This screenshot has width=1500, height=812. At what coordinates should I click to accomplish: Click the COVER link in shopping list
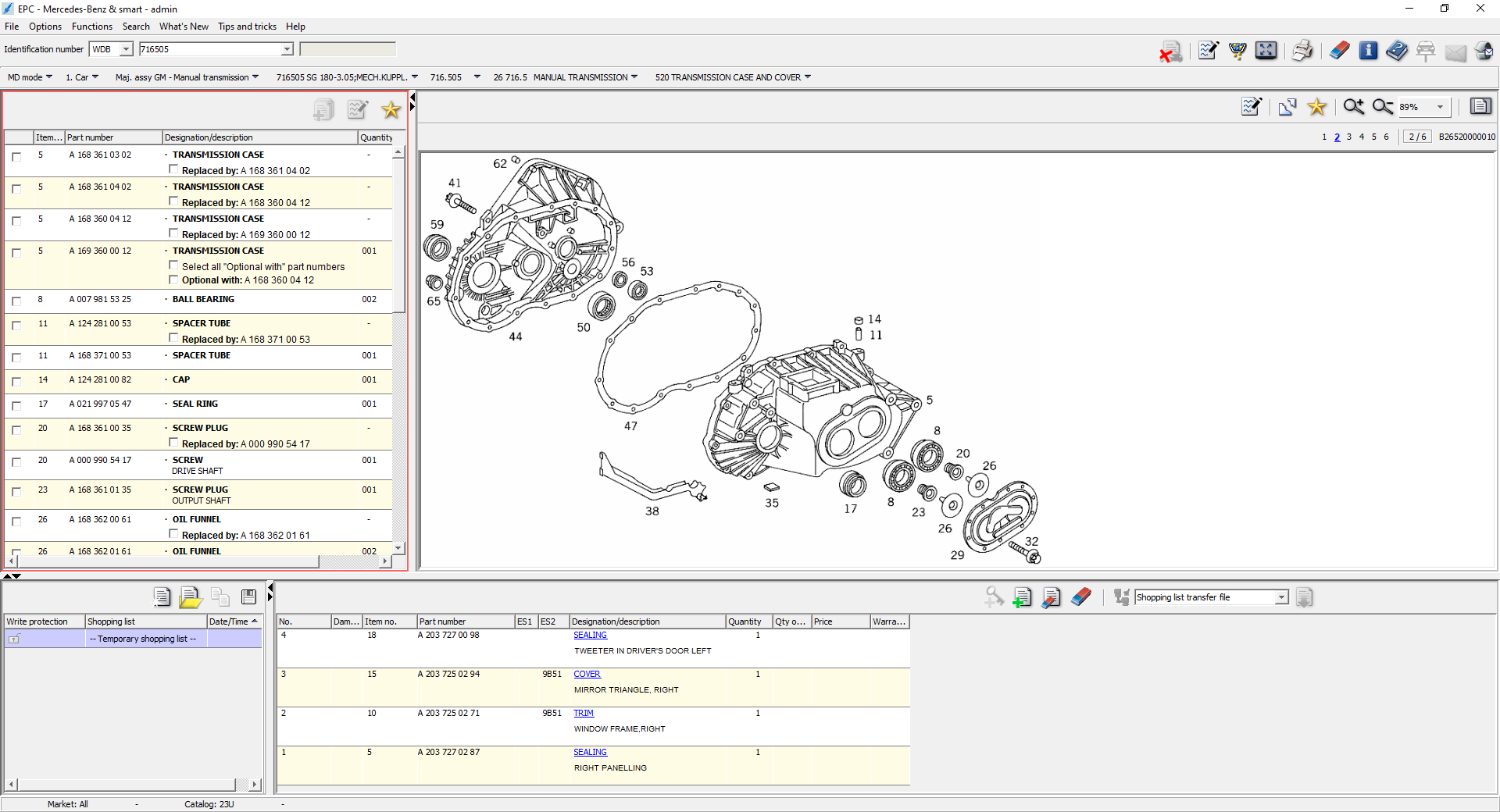587,674
